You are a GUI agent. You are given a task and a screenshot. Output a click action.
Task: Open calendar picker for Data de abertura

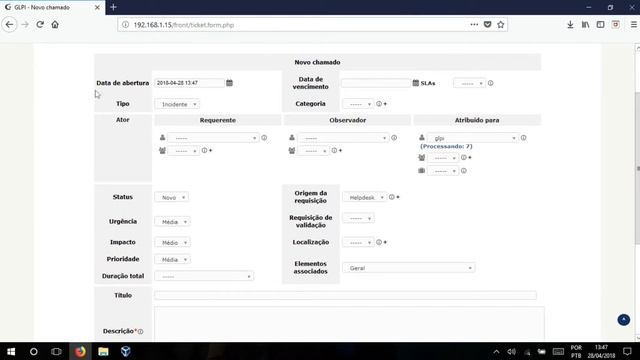pyautogui.click(x=229, y=83)
